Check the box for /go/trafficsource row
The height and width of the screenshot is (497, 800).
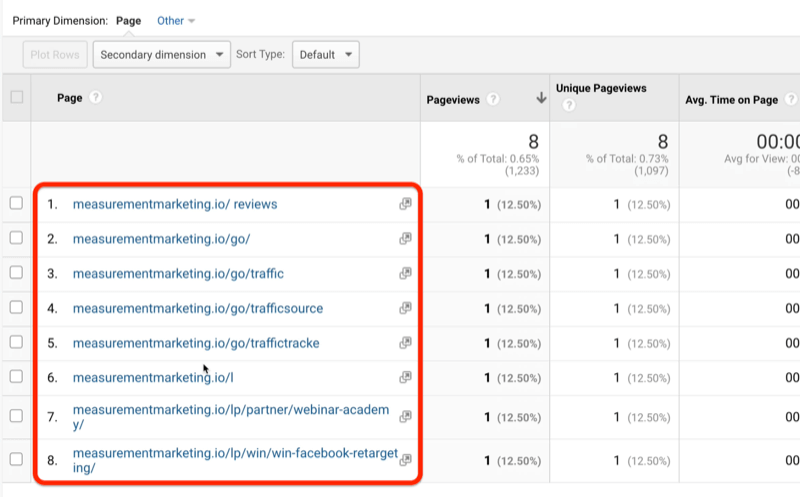(16, 307)
